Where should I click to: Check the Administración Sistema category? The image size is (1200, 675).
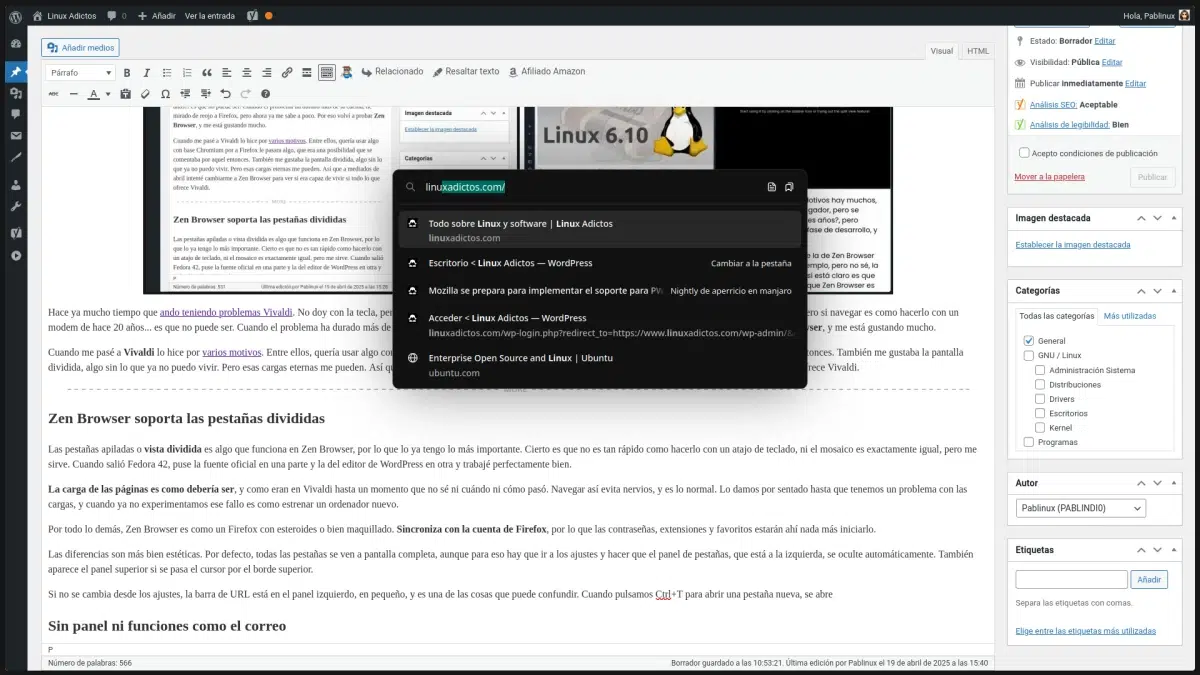pyautogui.click(x=1041, y=370)
